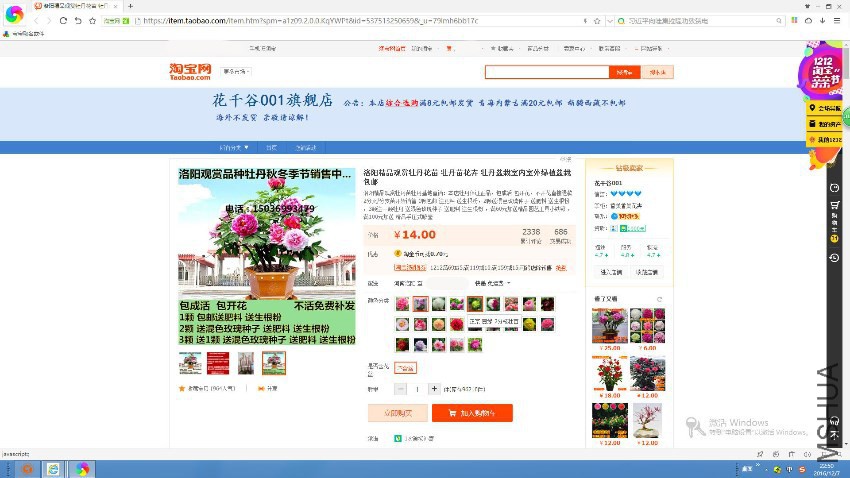Click the browser back arrow
This screenshot has height=478, width=850.
click(38, 20)
